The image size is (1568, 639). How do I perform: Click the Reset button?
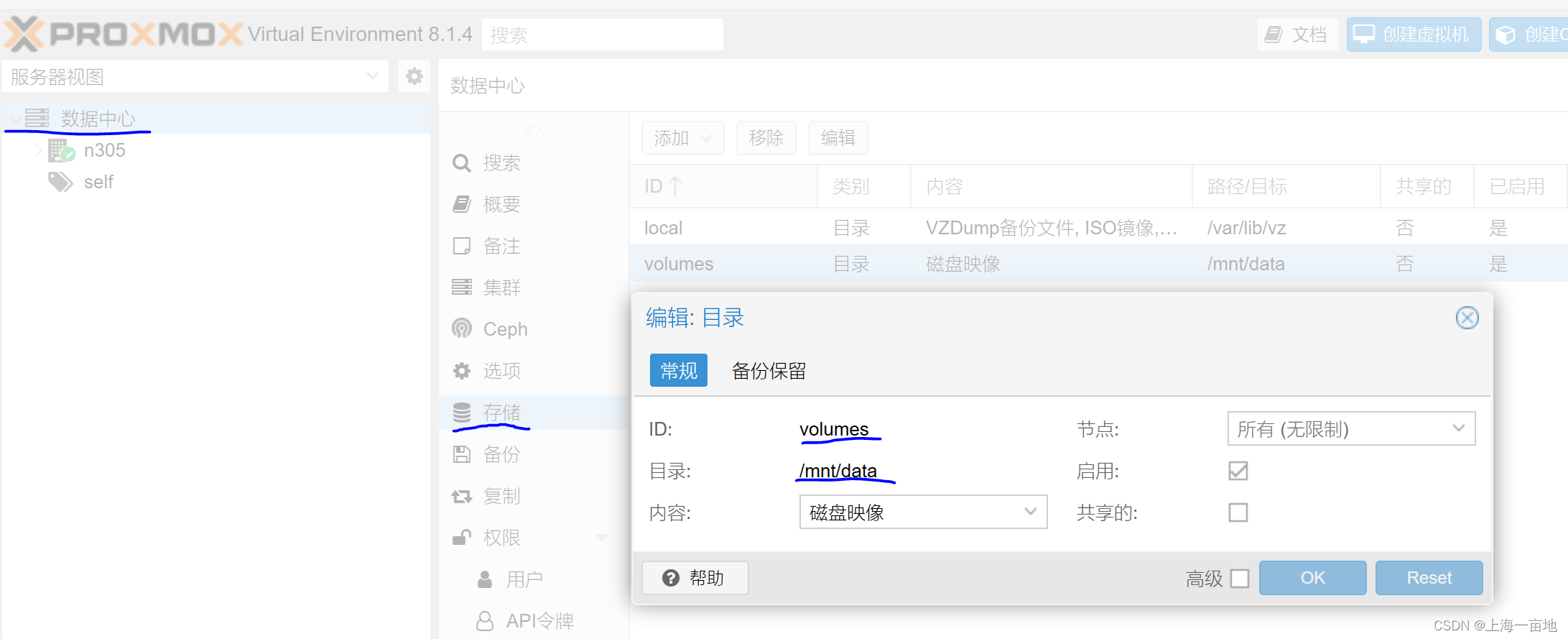[1429, 578]
